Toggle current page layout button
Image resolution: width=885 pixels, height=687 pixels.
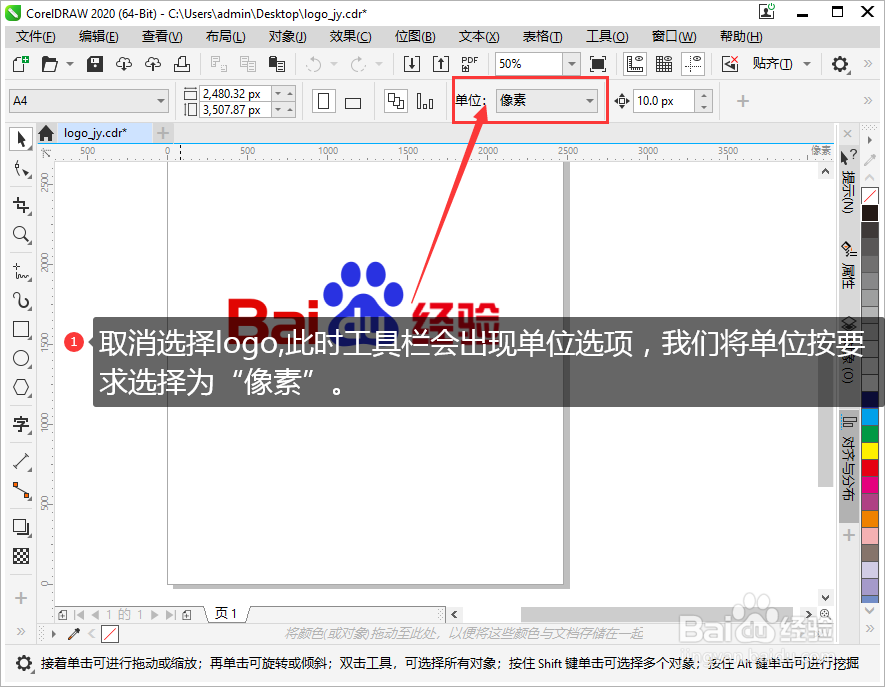coord(424,102)
